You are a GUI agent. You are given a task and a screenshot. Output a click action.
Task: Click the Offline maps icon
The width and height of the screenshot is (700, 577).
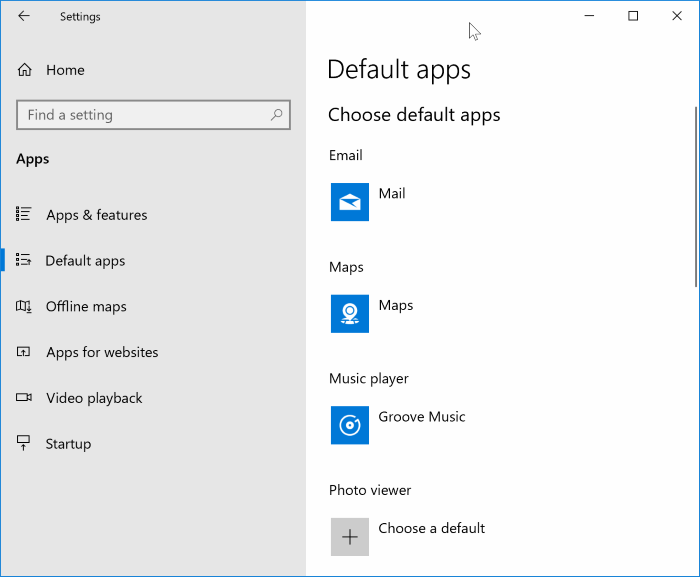(23, 306)
